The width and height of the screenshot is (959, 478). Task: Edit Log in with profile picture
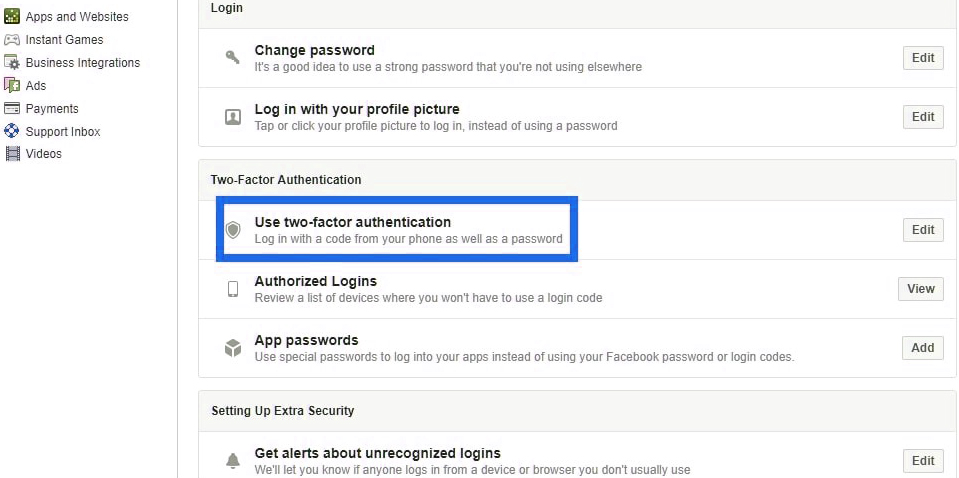[x=923, y=117]
